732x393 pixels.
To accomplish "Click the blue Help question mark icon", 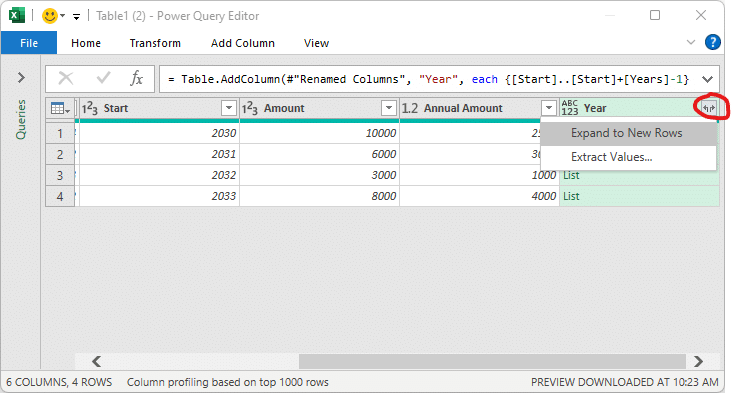I will (x=712, y=42).
